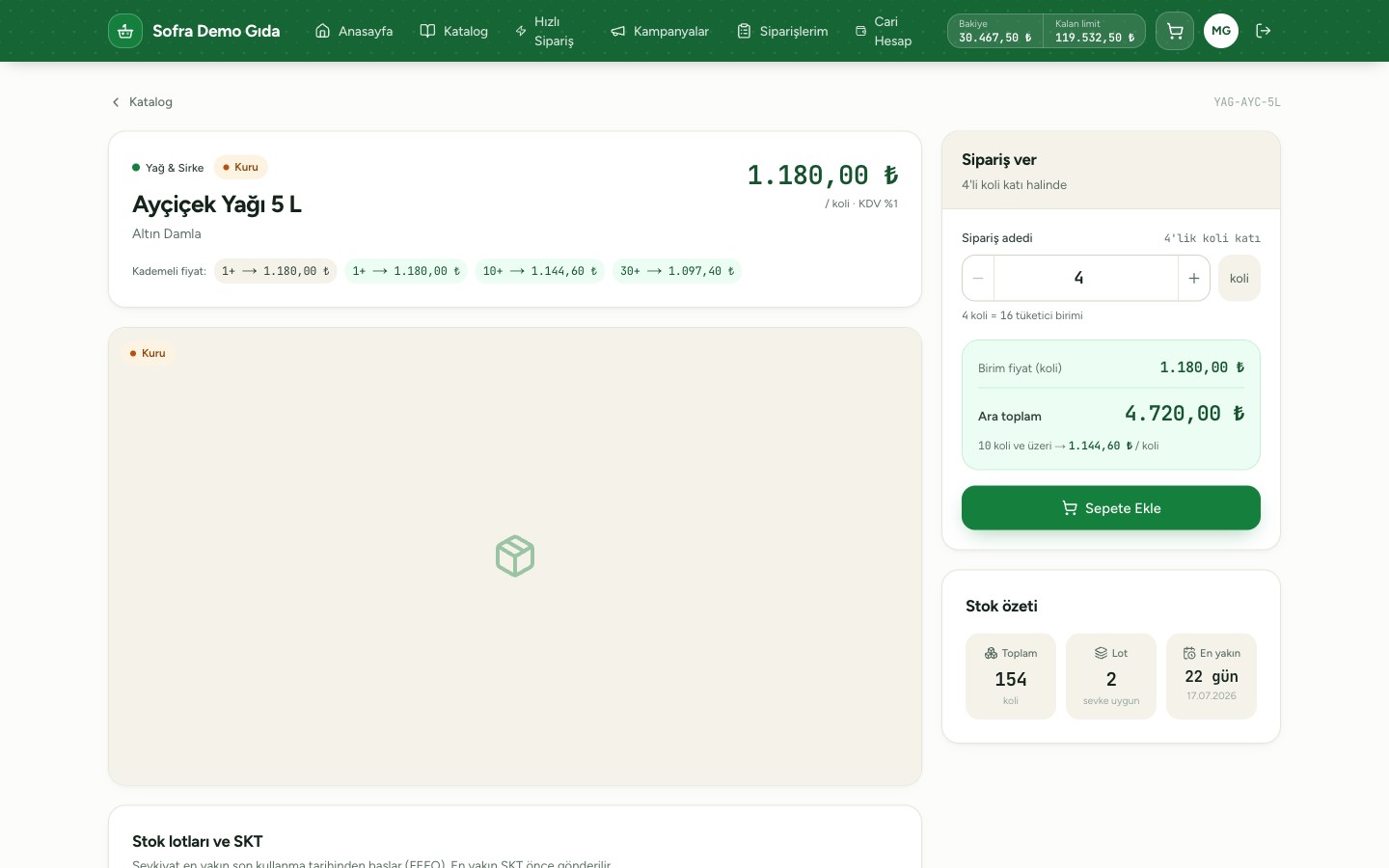Image resolution: width=1389 pixels, height=868 pixels.
Task: Click the Kuru badge beside Yağ & Sirke
Action: coord(240,167)
